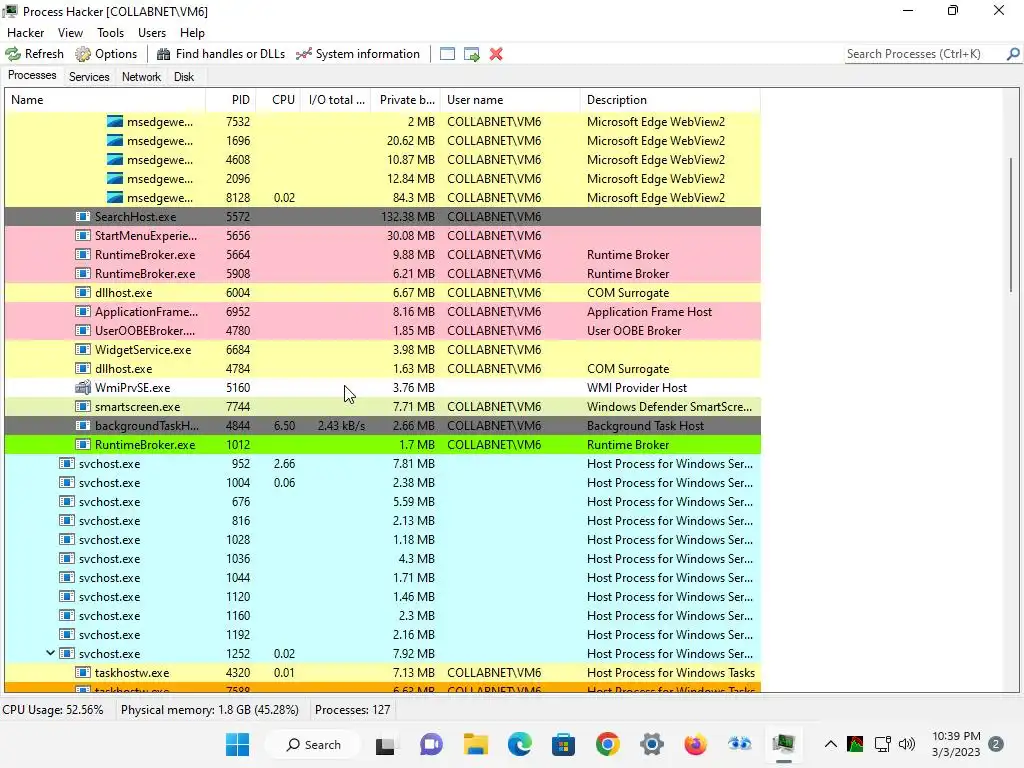Open the View menu
This screenshot has width=1024, height=768.
point(70,33)
